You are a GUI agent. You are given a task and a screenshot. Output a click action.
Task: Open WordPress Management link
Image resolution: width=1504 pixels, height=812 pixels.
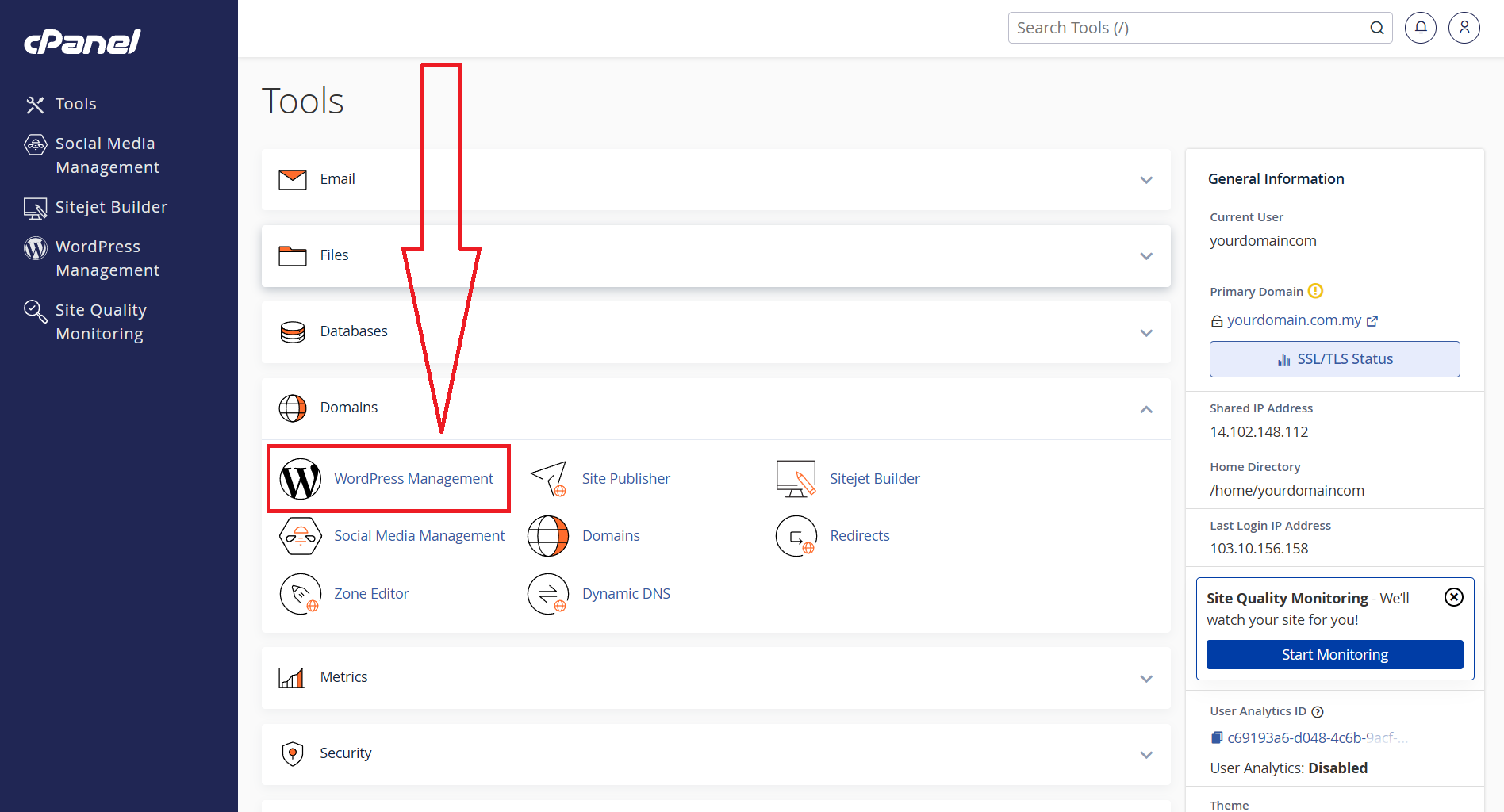tap(413, 479)
